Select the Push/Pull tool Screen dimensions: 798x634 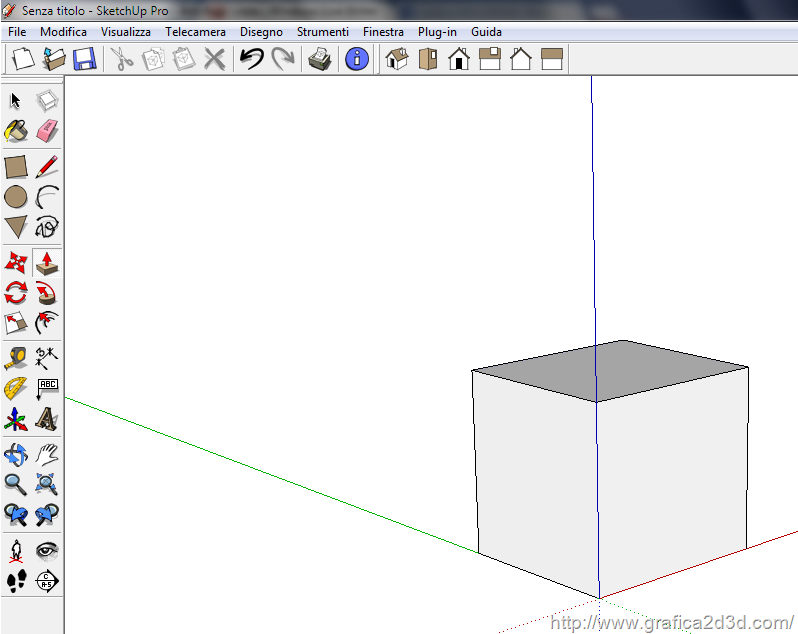[x=47, y=263]
